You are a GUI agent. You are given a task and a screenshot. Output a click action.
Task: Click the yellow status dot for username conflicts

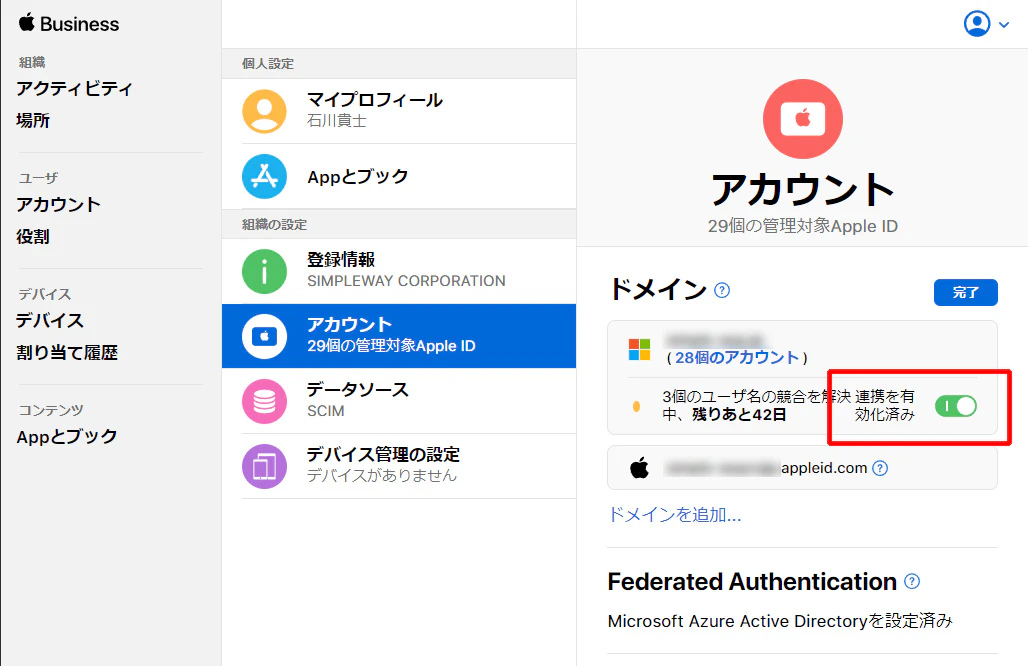pos(636,406)
